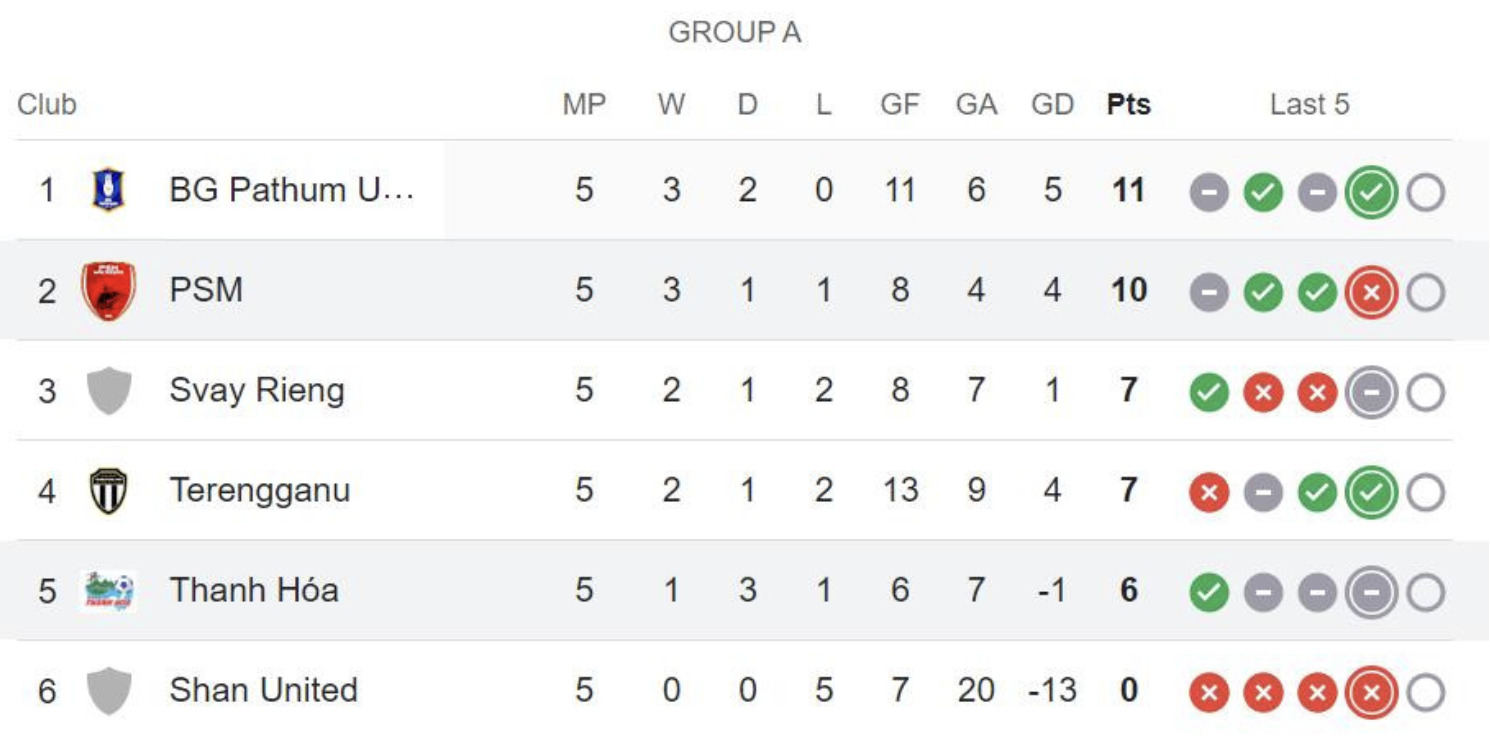This screenshot has width=1490, height=744.
Task: Click BG Pathum's empty upcoming match circle
Action: (1426, 192)
